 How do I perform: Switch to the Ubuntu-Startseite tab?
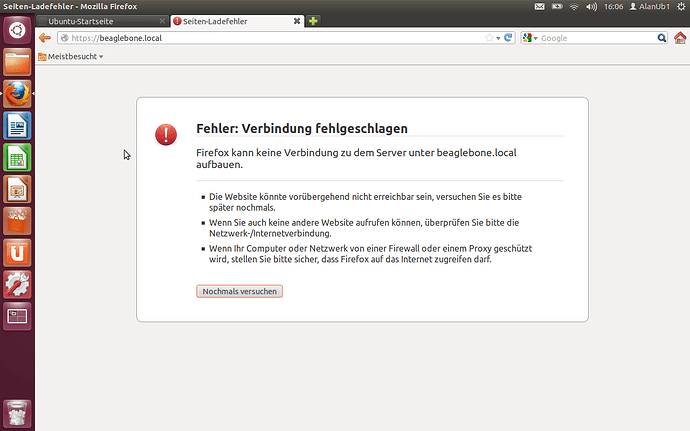pos(102,21)
